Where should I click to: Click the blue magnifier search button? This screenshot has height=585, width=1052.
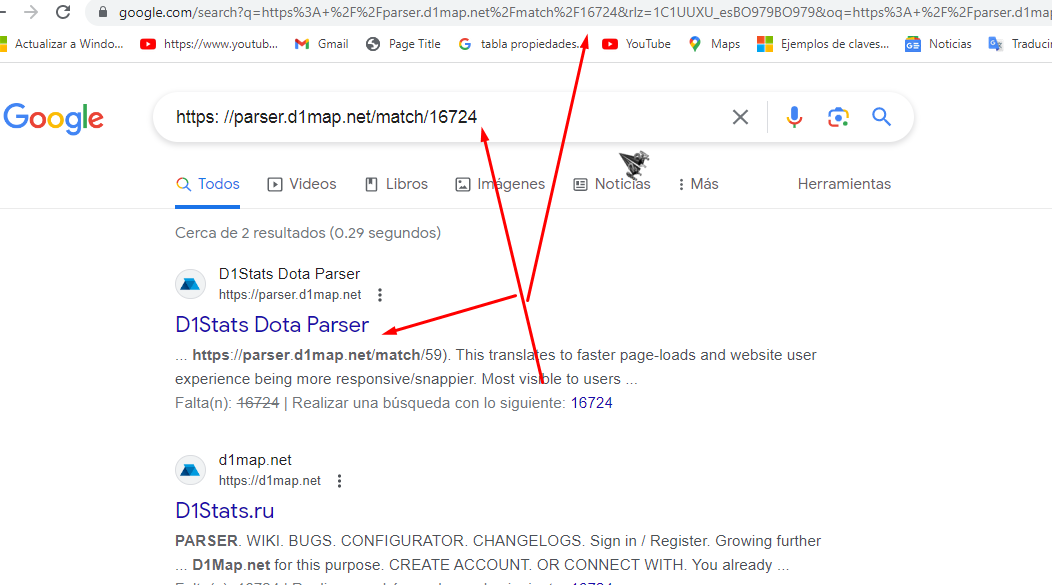881,117
